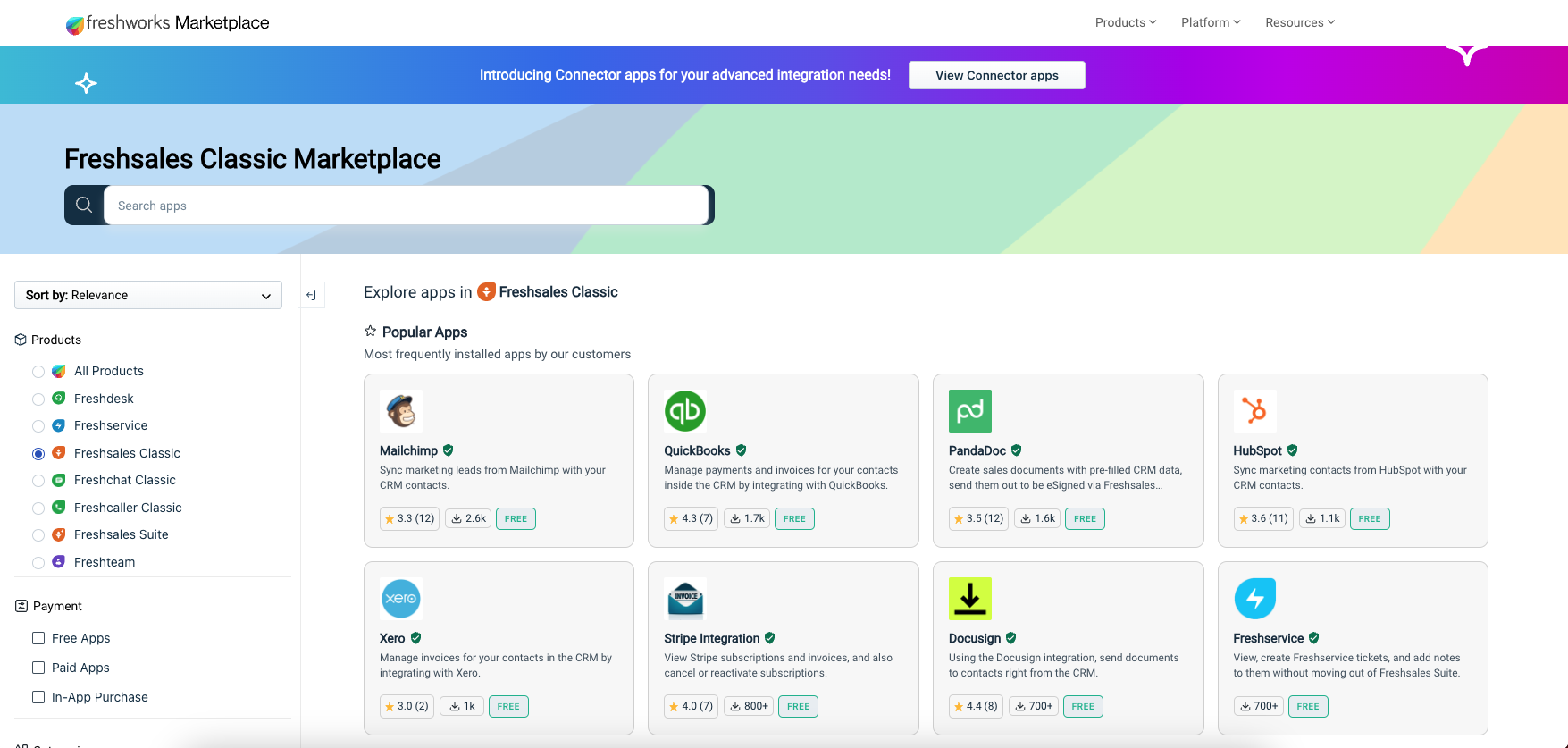This screenshot has height=748, width=1568.
Task: Check the Paid Apps checkbox
Action: coord(38,668)
